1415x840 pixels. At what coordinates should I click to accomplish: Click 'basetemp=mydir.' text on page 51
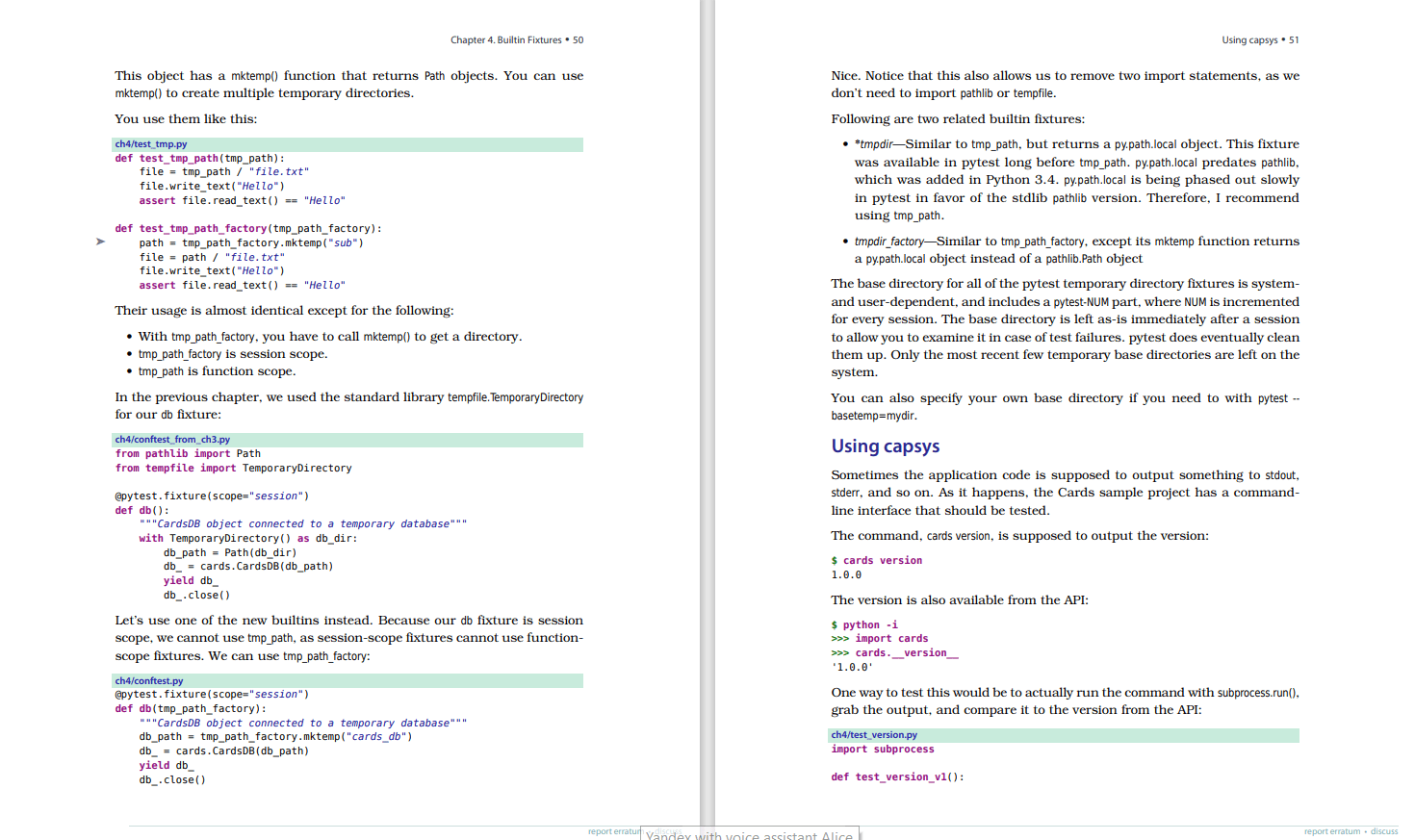click(874, 417)
